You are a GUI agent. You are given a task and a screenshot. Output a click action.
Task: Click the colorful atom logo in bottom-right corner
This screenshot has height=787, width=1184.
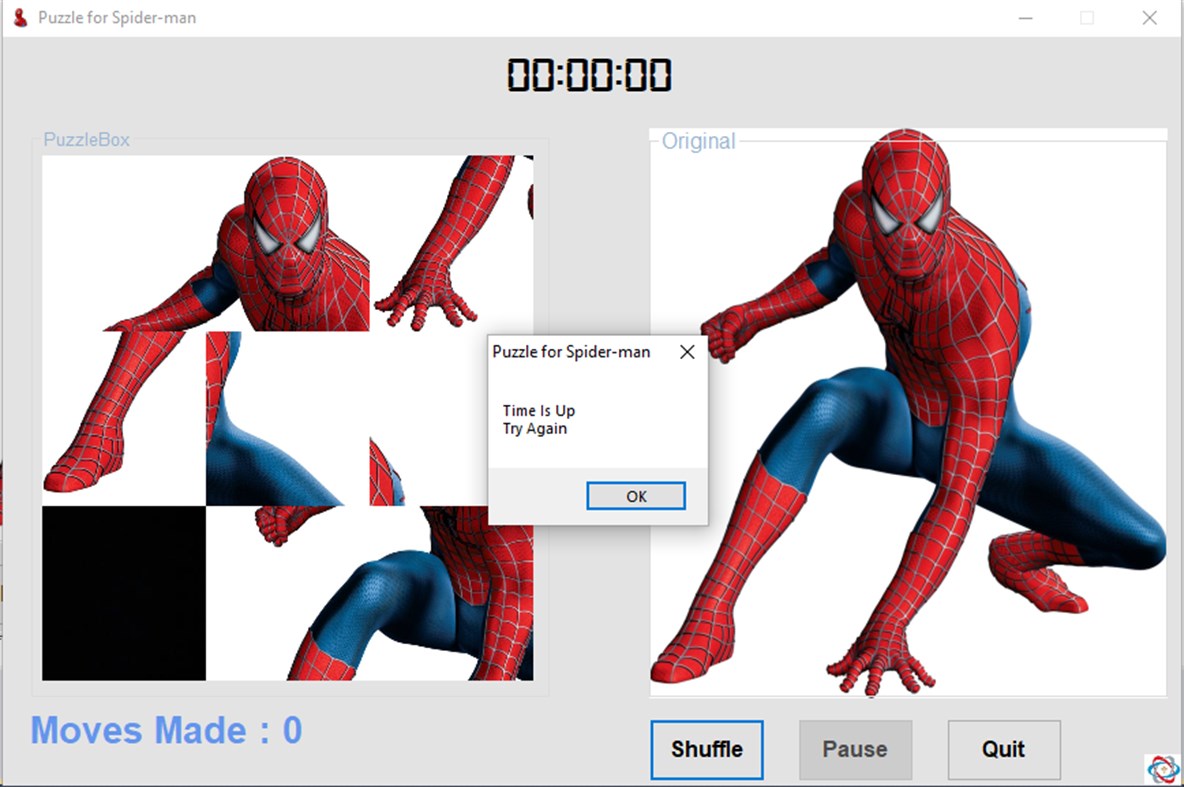[x=1164, y=768]
